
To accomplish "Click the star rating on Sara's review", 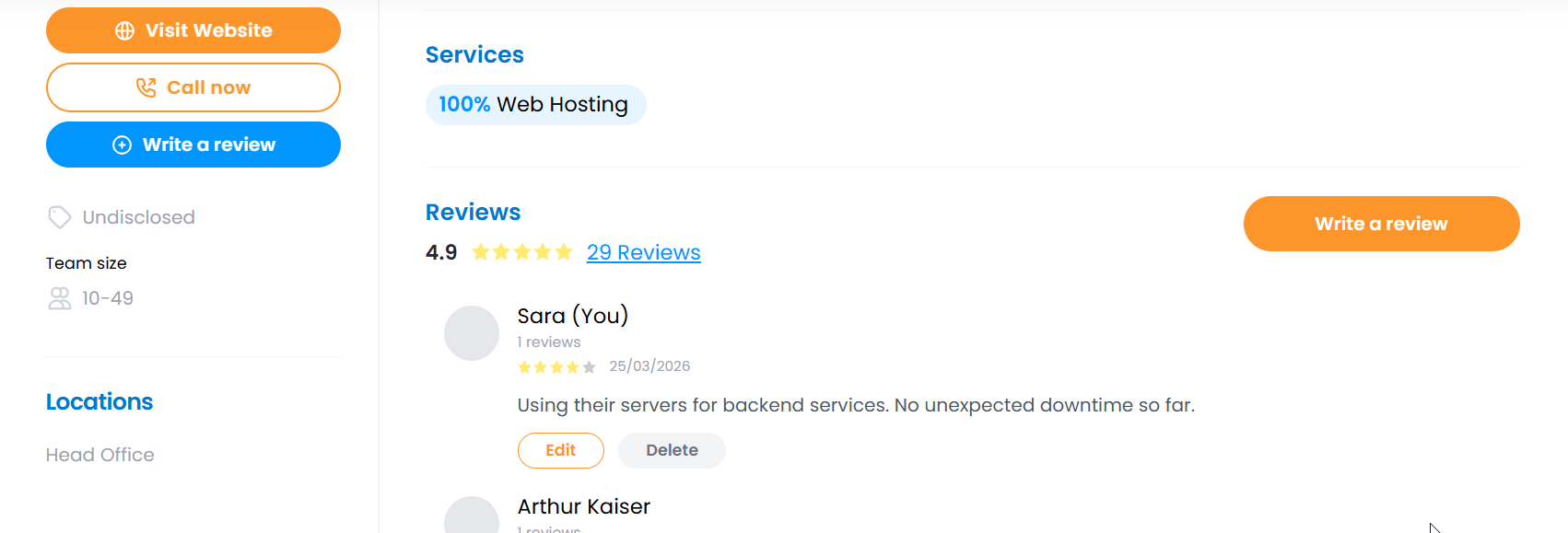I will 556,367.
